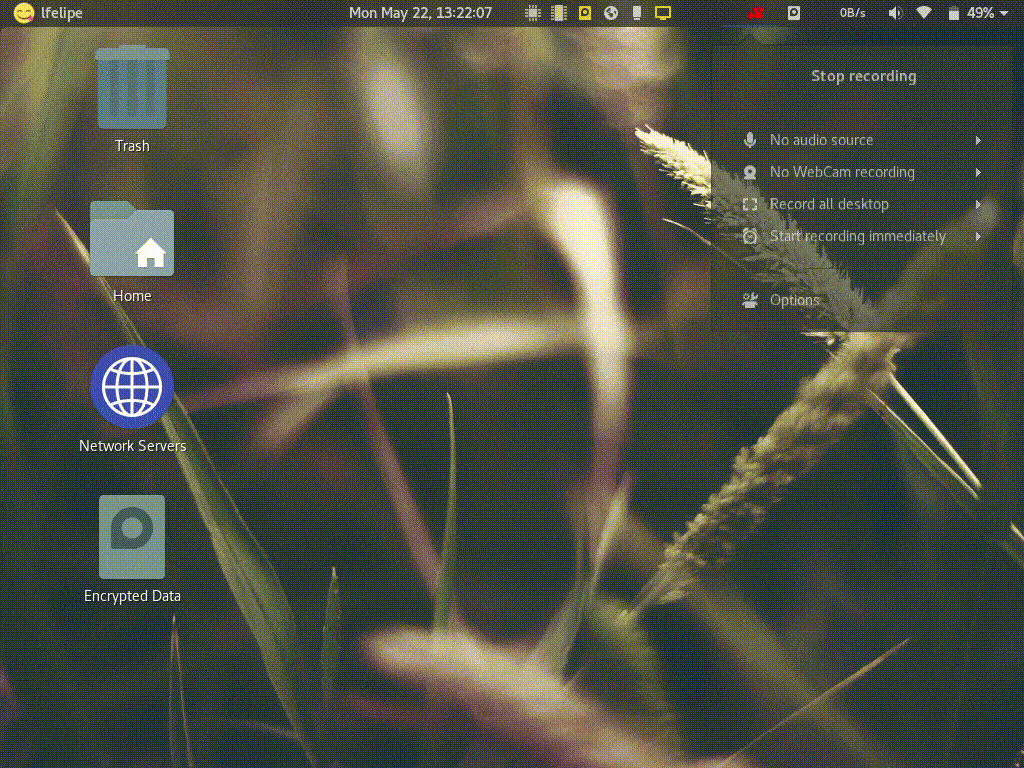This screenshot has width=1024, height=768.
Task: Open the clock and calendar panel
Action: tap(421, 13)
